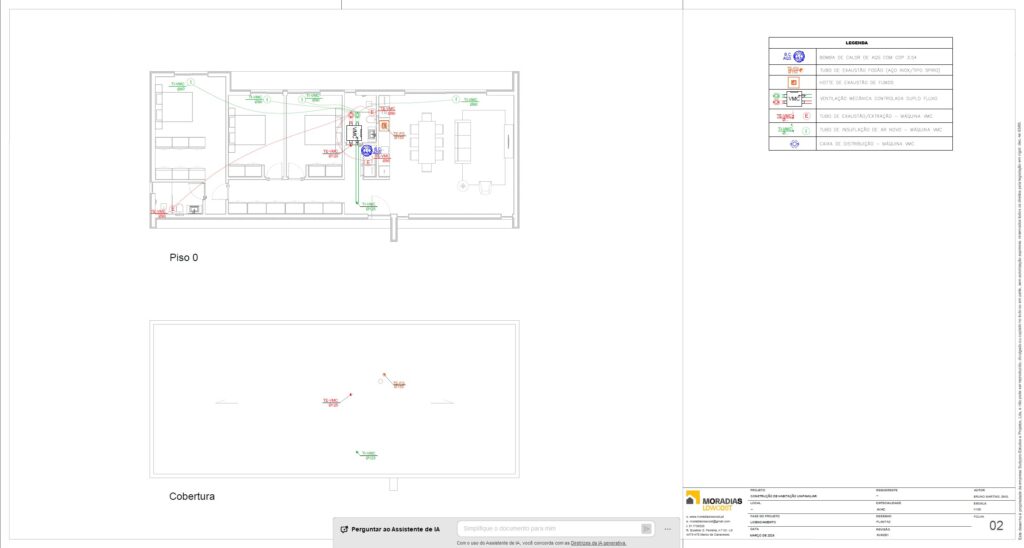Click the AI Assistant sparkle icon

pos(344,529)
